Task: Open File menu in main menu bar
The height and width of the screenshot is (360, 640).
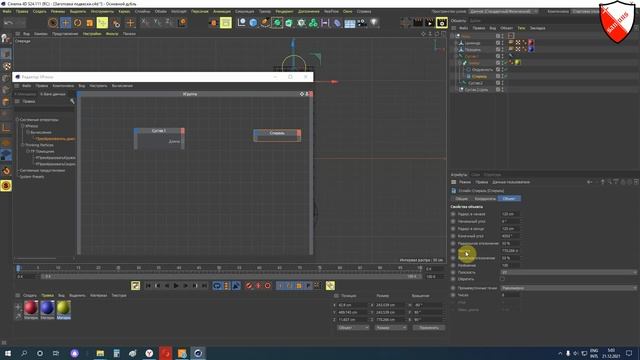Action: 7,11
